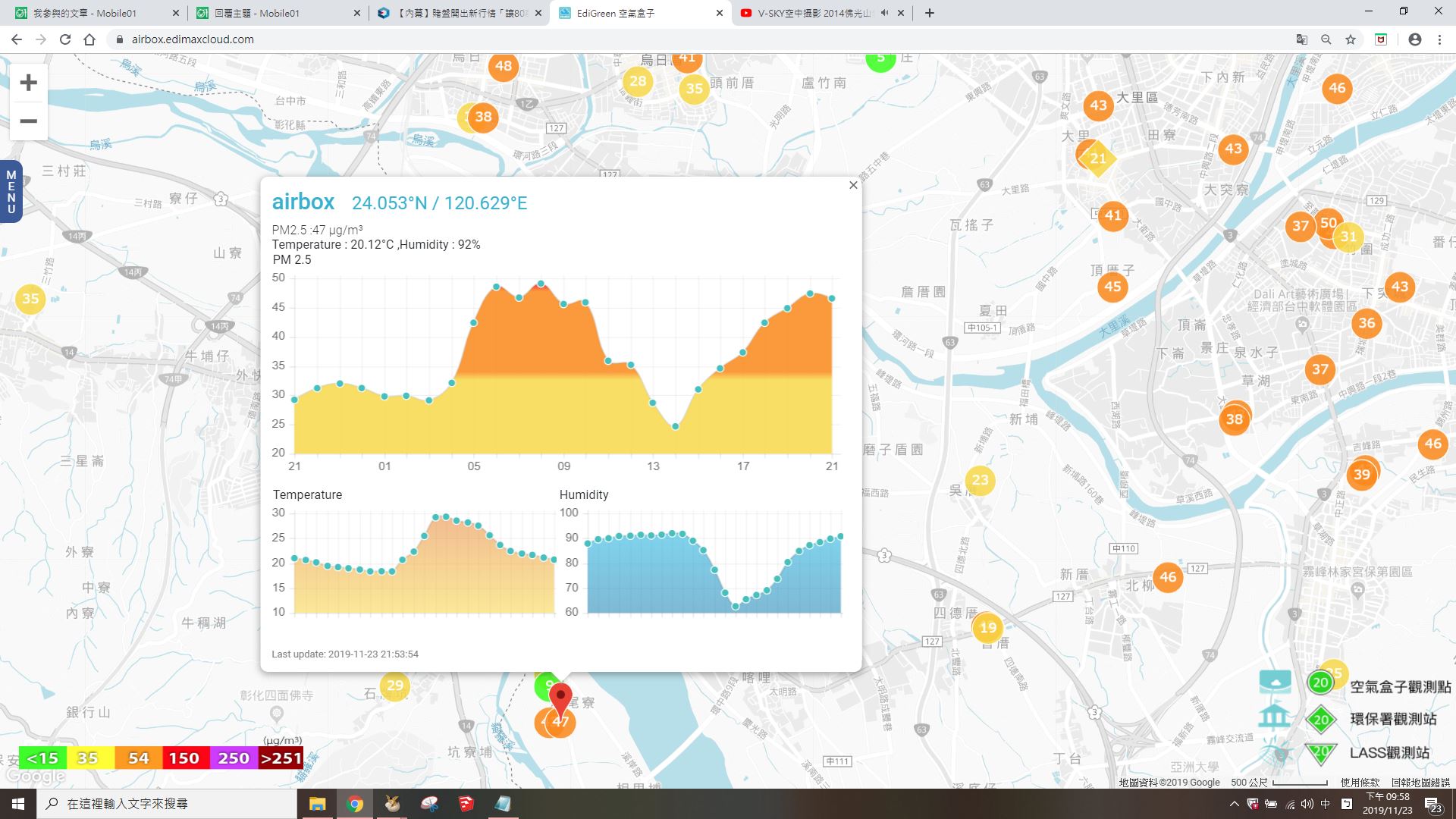
Task: Open Chrome three-dot menu
Action: click(x=1439, y=39)
